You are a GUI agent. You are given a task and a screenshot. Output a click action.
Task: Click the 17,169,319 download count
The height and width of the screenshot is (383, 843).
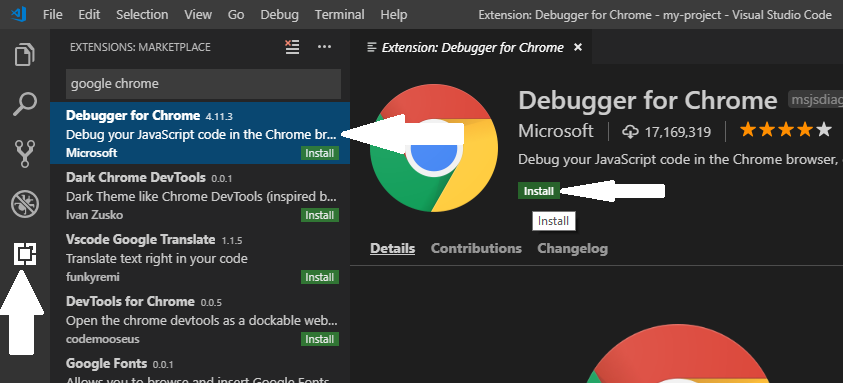(678, 132)
